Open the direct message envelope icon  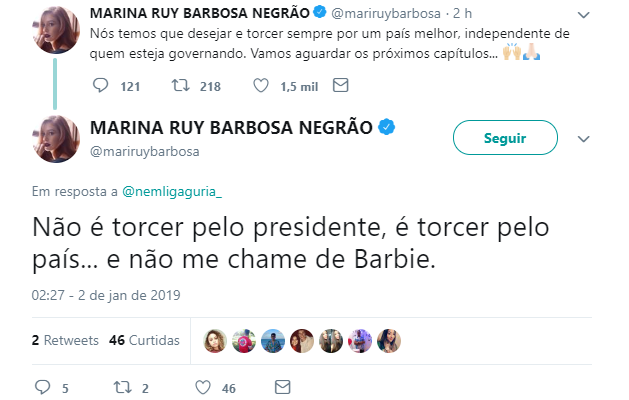point(281,387)
